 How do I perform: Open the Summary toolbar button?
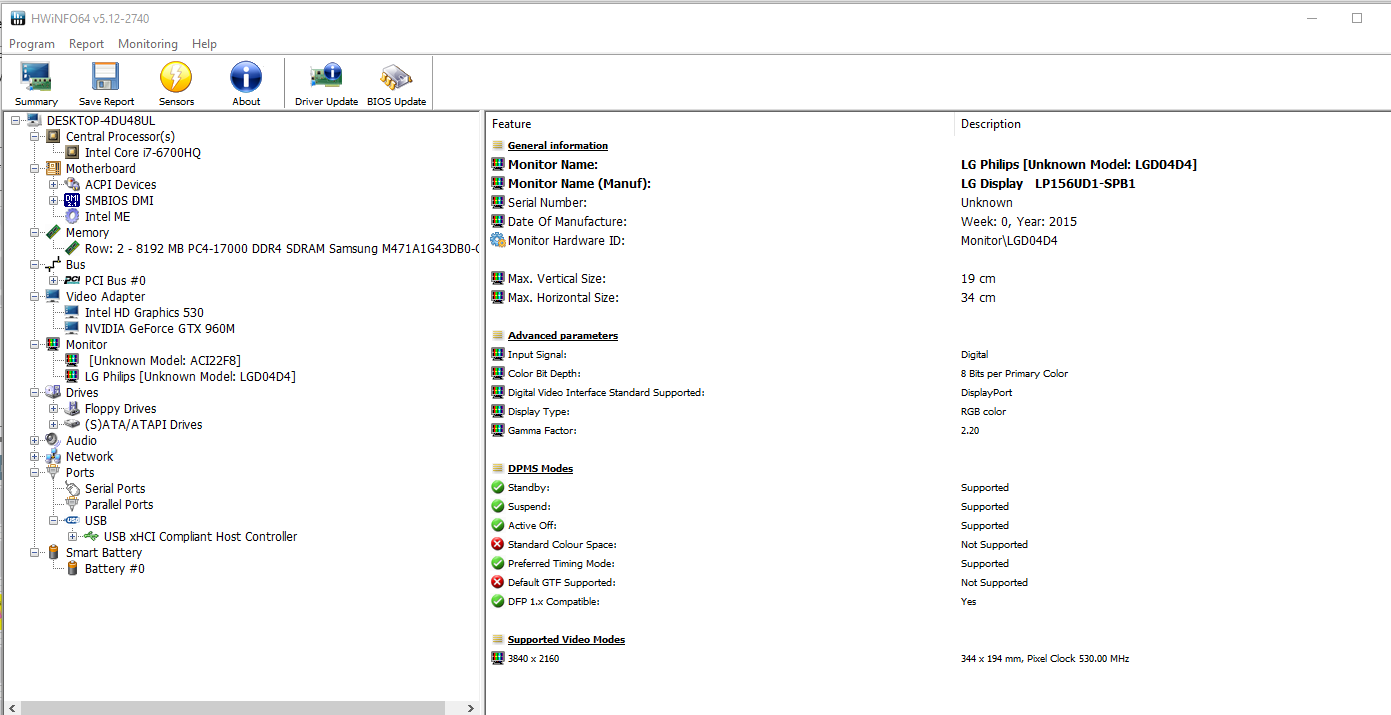point(36,84)
